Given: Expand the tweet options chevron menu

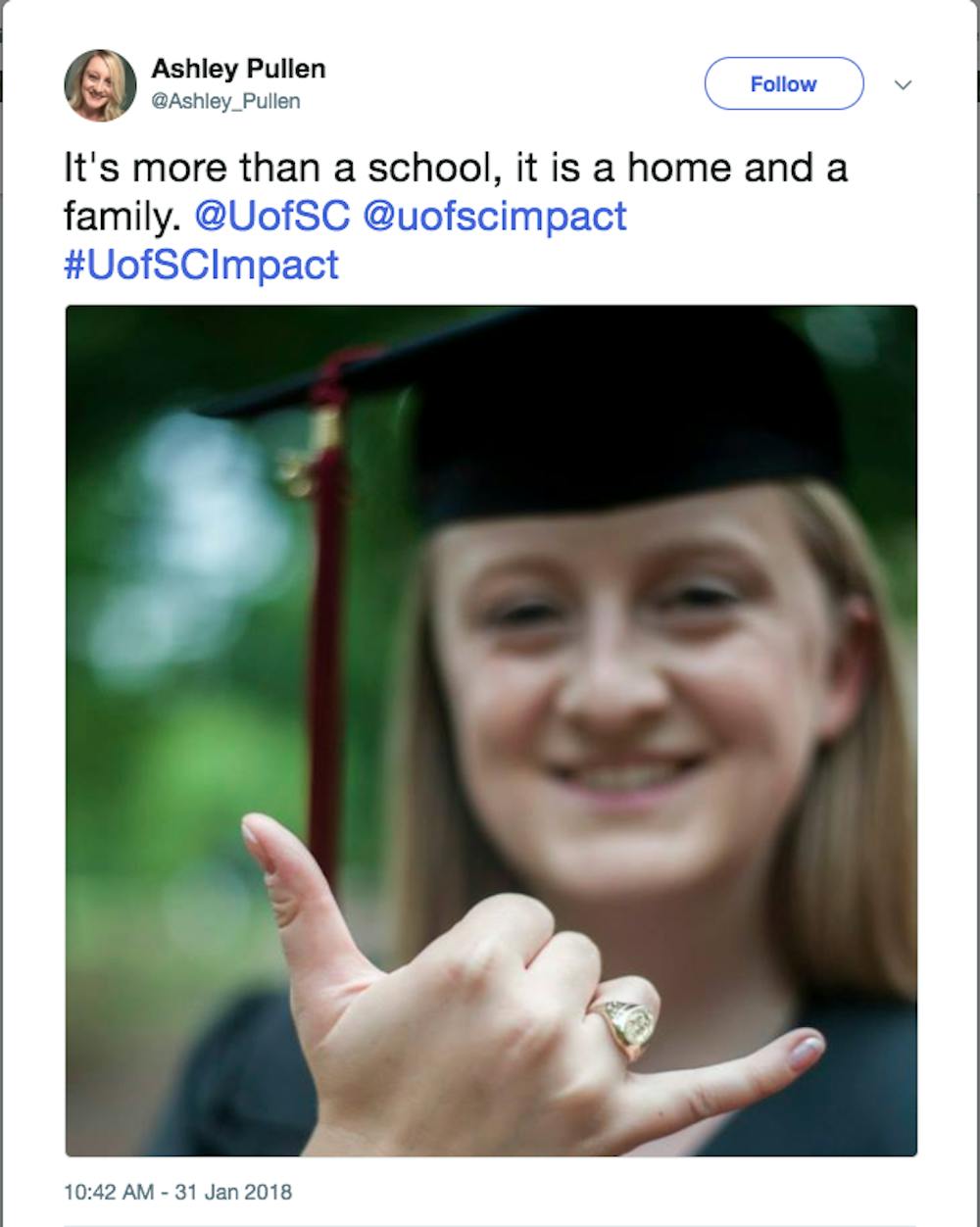Looking at the screenshot, I should click(904, 85).
